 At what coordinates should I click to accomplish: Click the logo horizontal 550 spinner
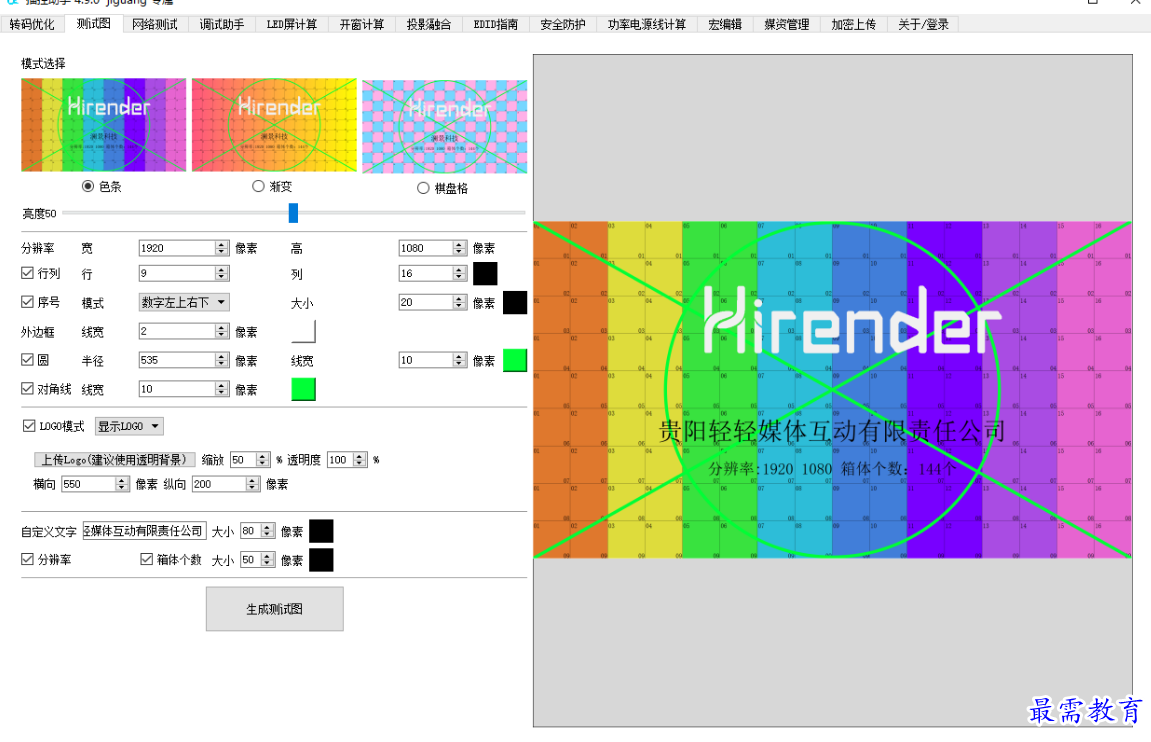(123, 484)
